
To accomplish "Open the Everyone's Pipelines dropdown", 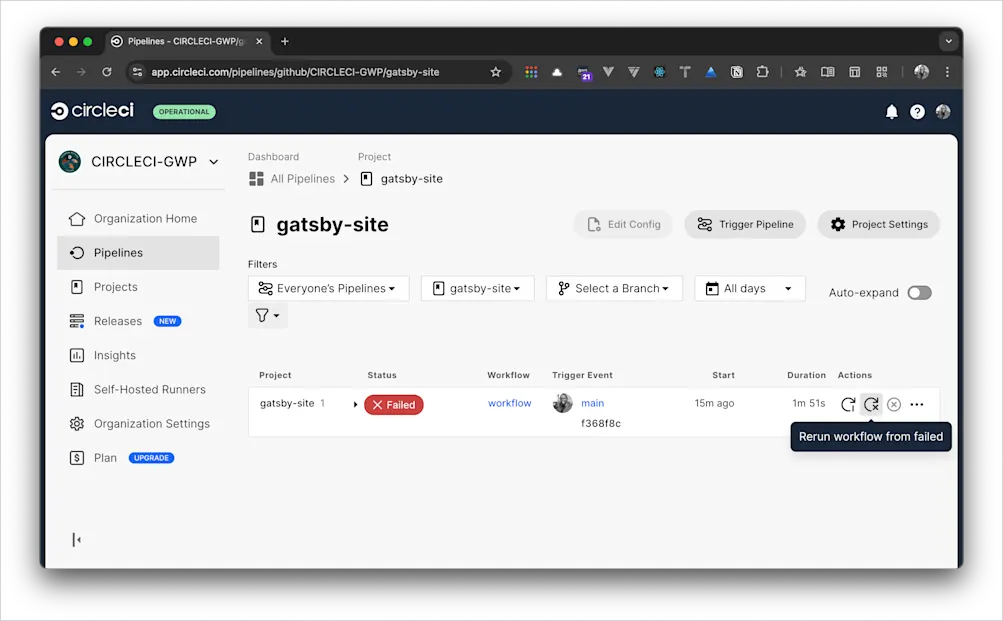I will [x=328, y=288].
